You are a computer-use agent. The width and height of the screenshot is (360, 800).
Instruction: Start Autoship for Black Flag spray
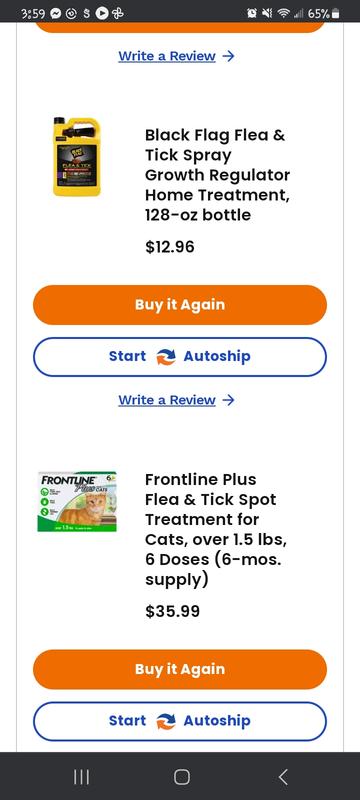coord(179,357)
